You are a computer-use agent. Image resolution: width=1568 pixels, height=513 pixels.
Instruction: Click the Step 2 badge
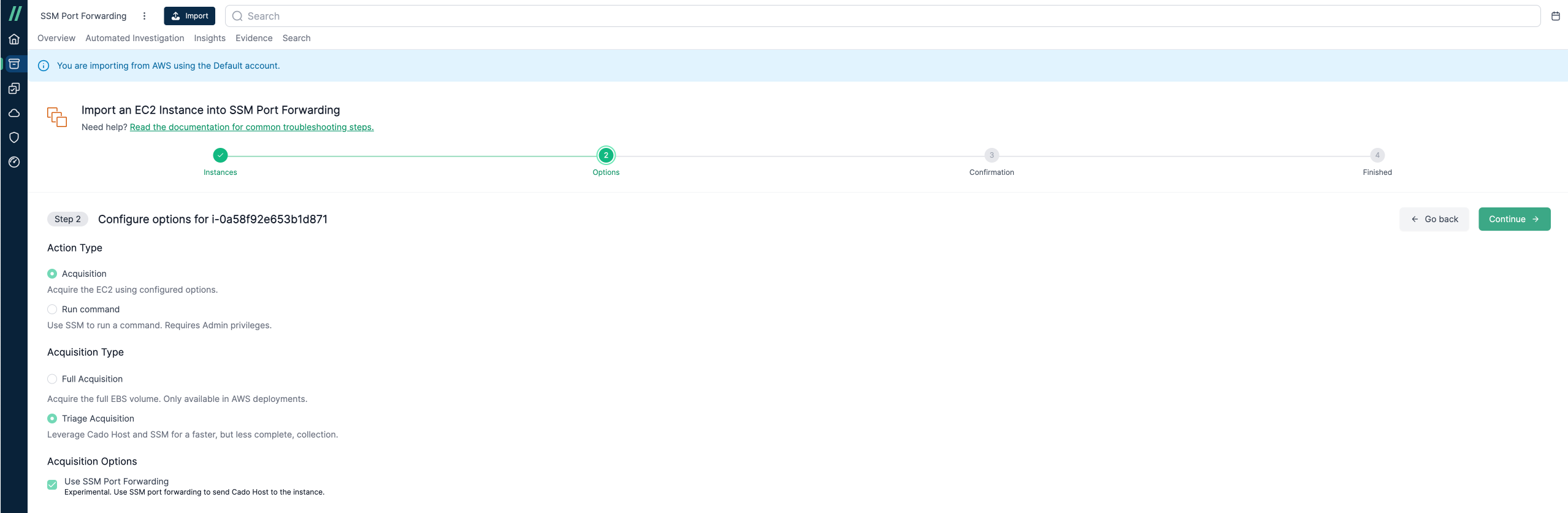67,219
